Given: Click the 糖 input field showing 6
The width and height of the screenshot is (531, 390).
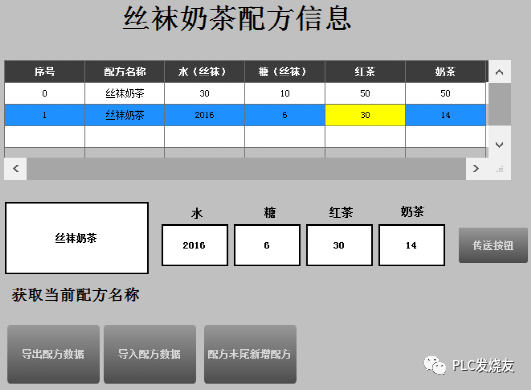Looking at the screenshot, I should (267, 245).
